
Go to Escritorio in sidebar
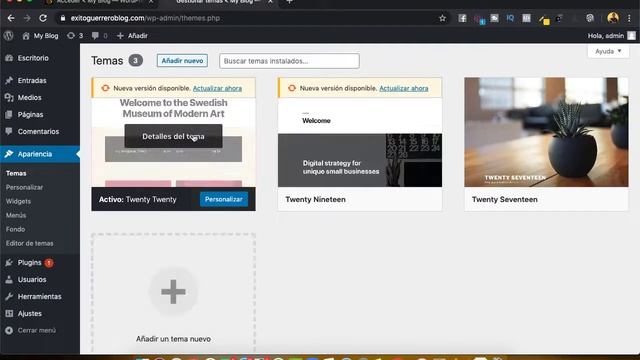pos(33,58)
